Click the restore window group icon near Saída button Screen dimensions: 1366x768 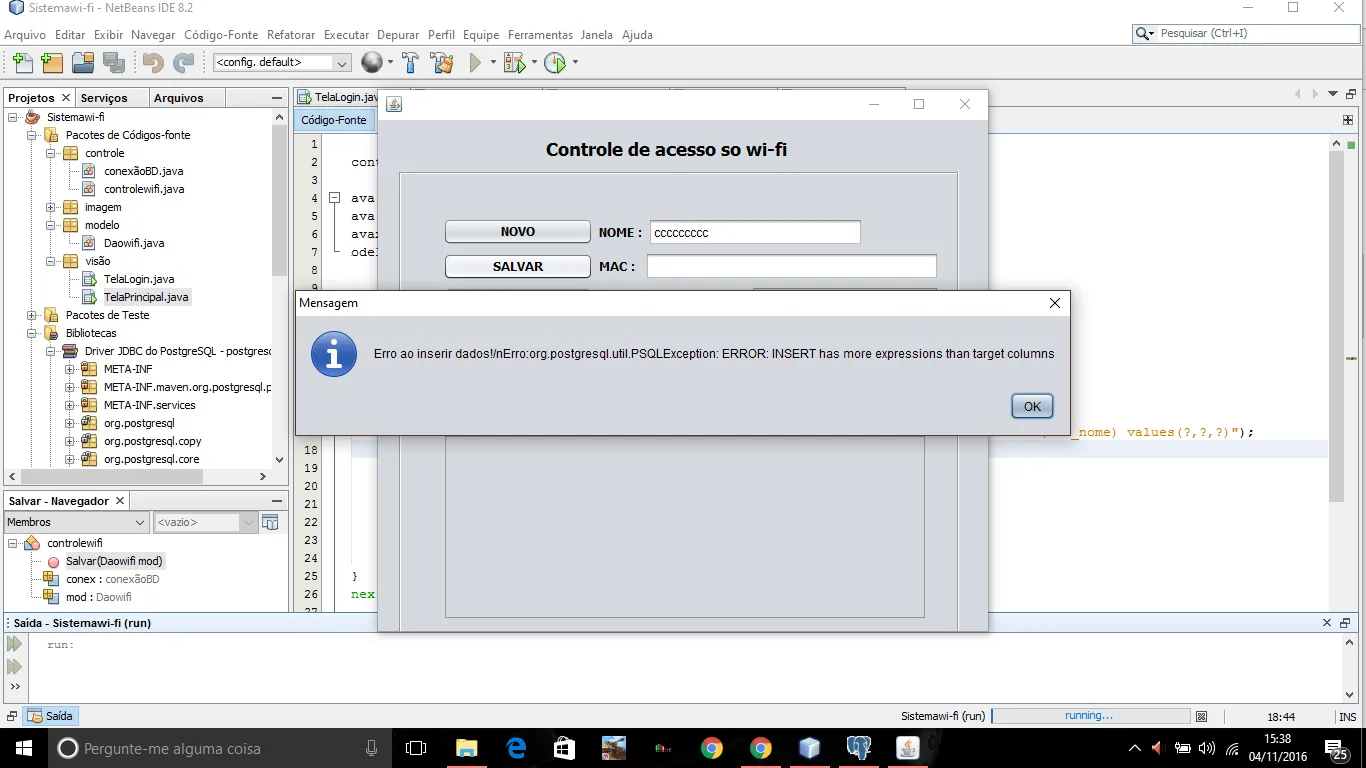click(12, 716)
